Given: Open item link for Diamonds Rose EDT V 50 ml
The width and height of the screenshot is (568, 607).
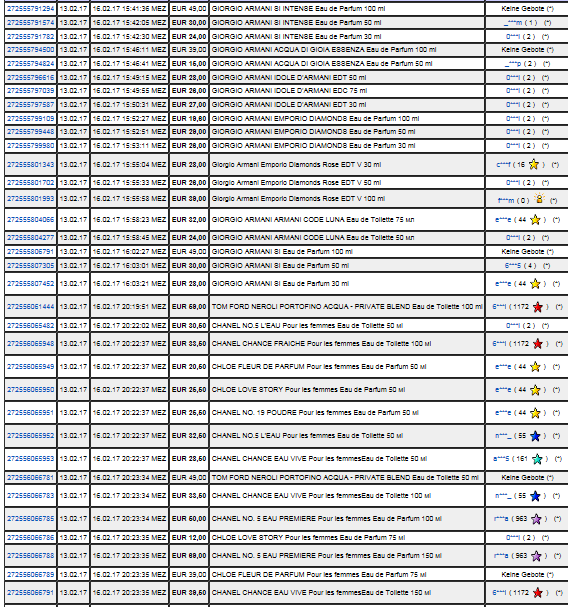Looking at the screenshot, I should click(x=31, y=182).
